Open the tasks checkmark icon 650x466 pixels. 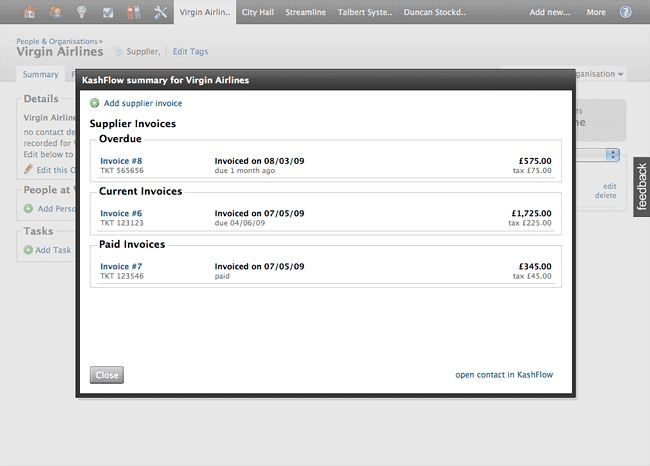108,12
